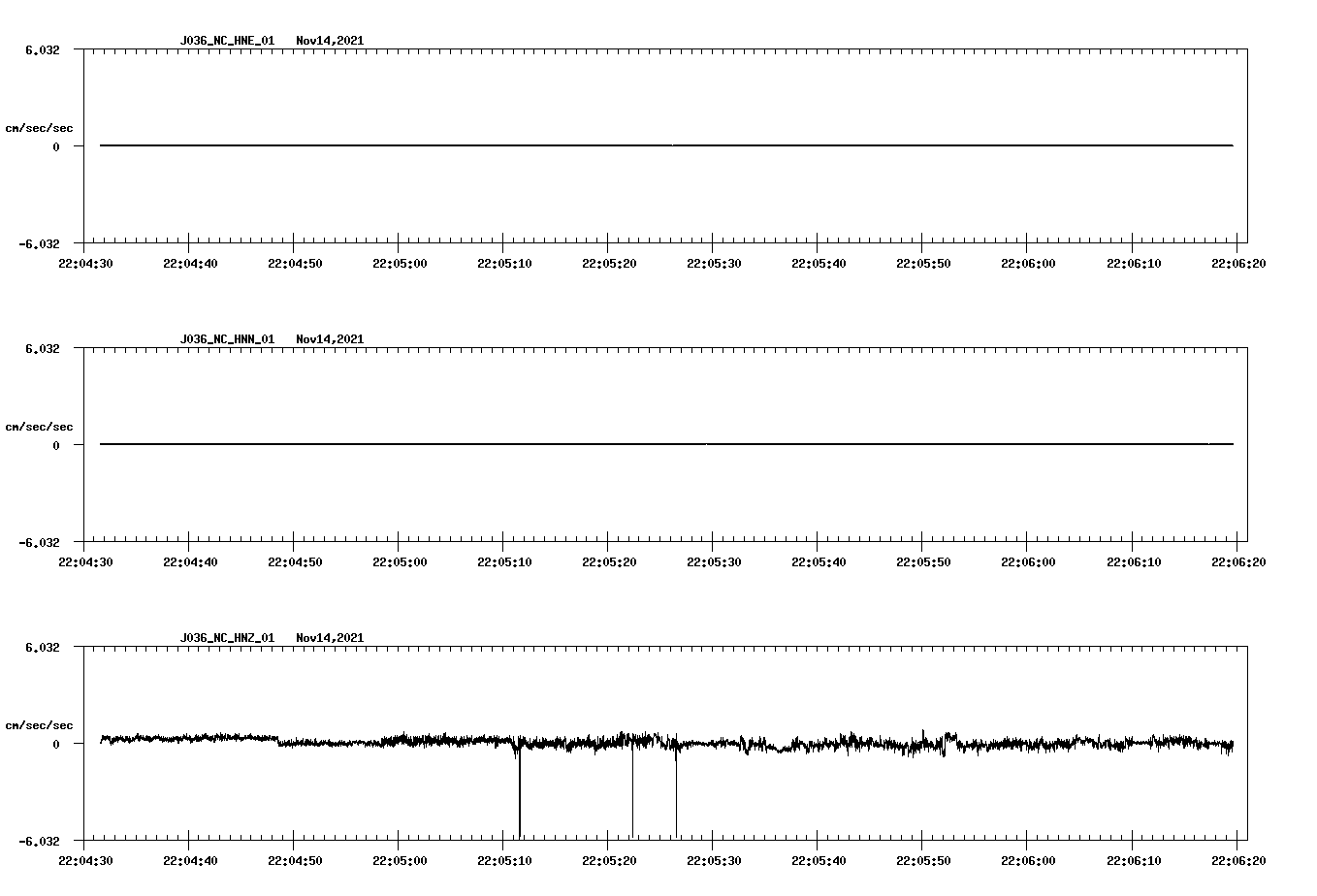Screen dimensions: 1317x896
Task: Click the J036_NC_HNZ_01 plot title
Action: 227,638
